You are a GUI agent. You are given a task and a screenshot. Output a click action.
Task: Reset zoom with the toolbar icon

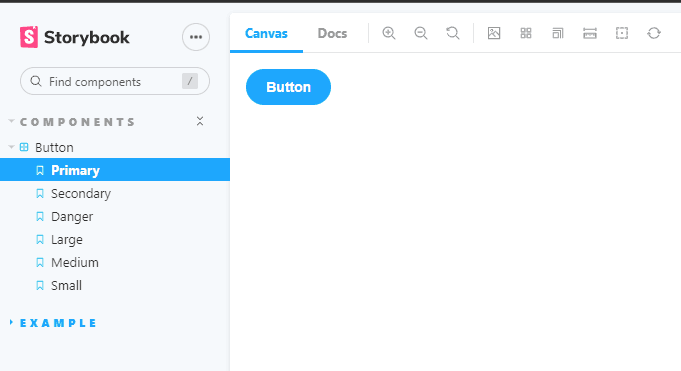tap(453, 33)
